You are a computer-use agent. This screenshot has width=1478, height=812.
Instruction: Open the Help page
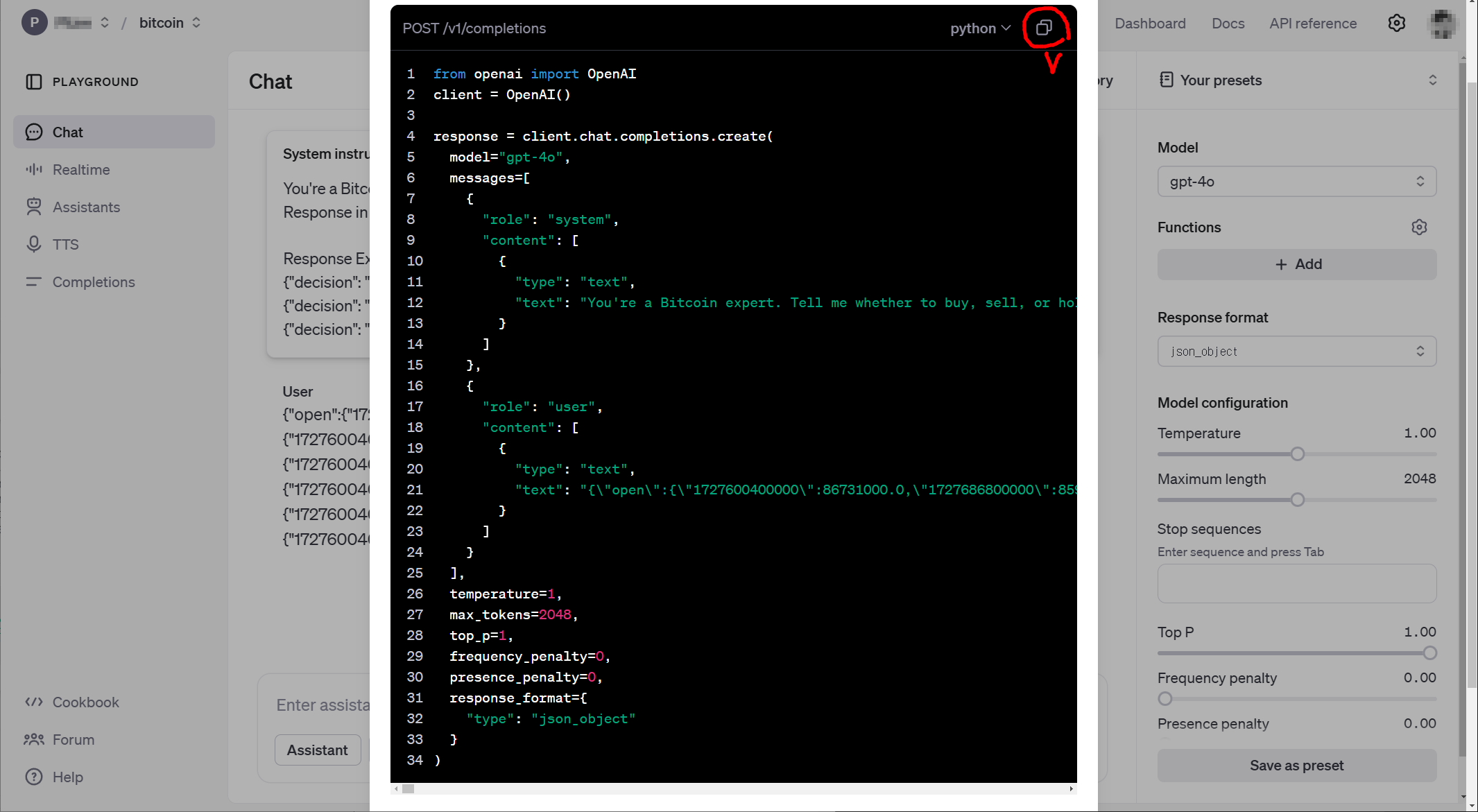point(67,777)
